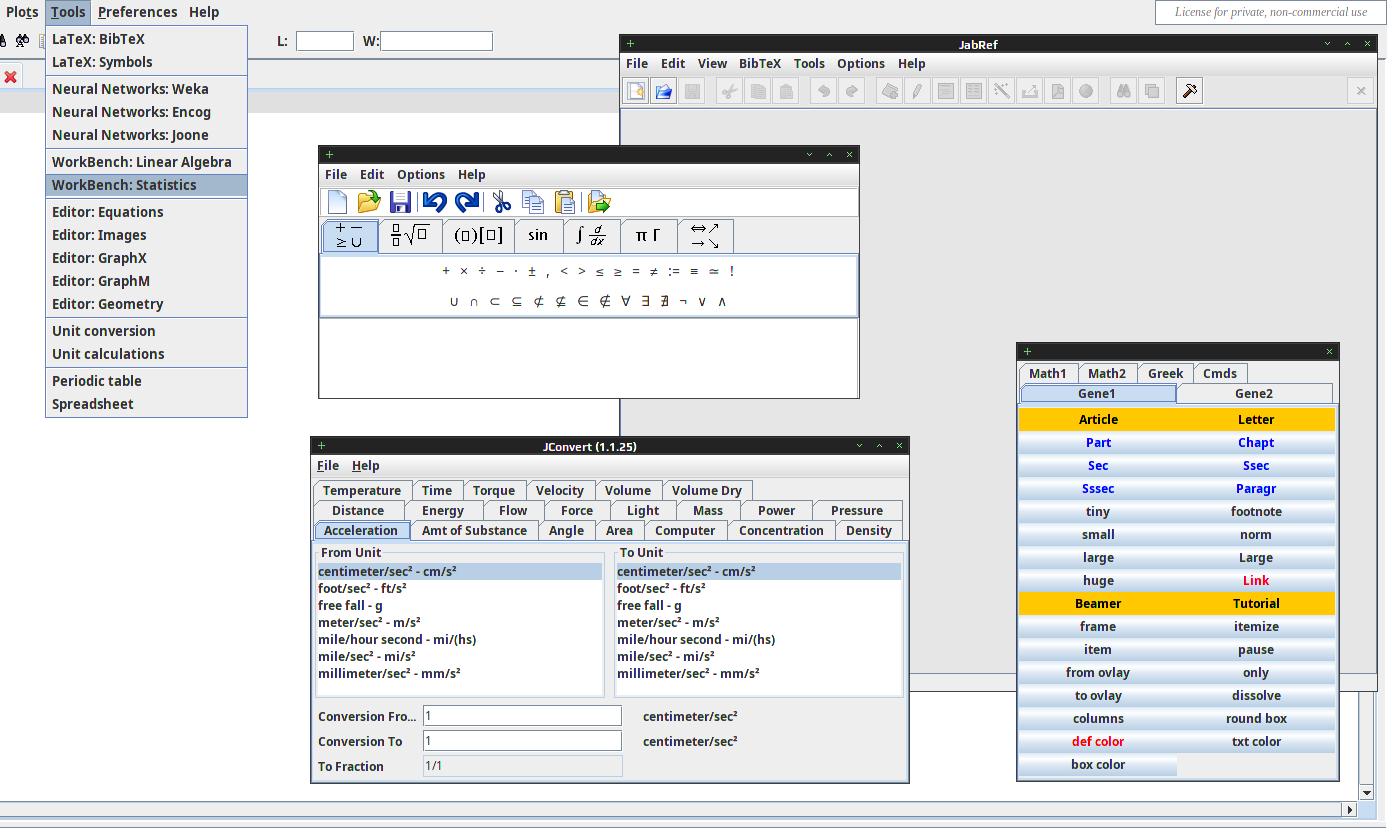This screenshot has height=829, width=1387.
Task: Click the Open folder icon in equation editor
Action: tap(369, 202)
